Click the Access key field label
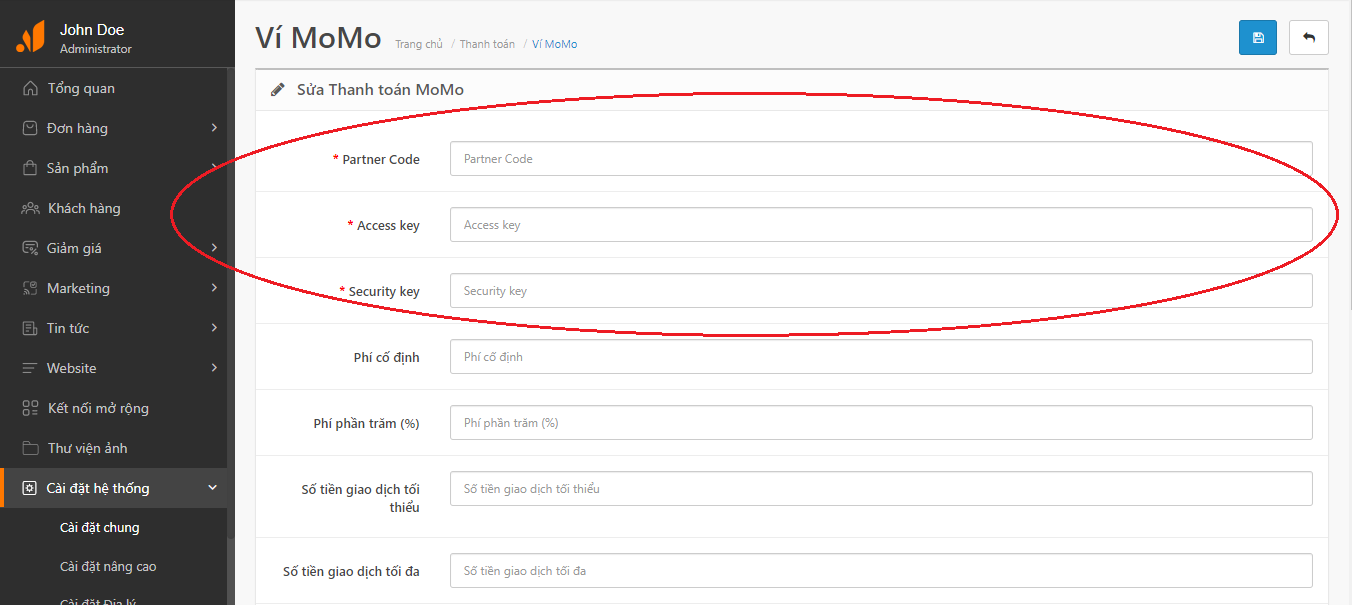This screenshot has height=605, width=1352. tap(388, 225)
